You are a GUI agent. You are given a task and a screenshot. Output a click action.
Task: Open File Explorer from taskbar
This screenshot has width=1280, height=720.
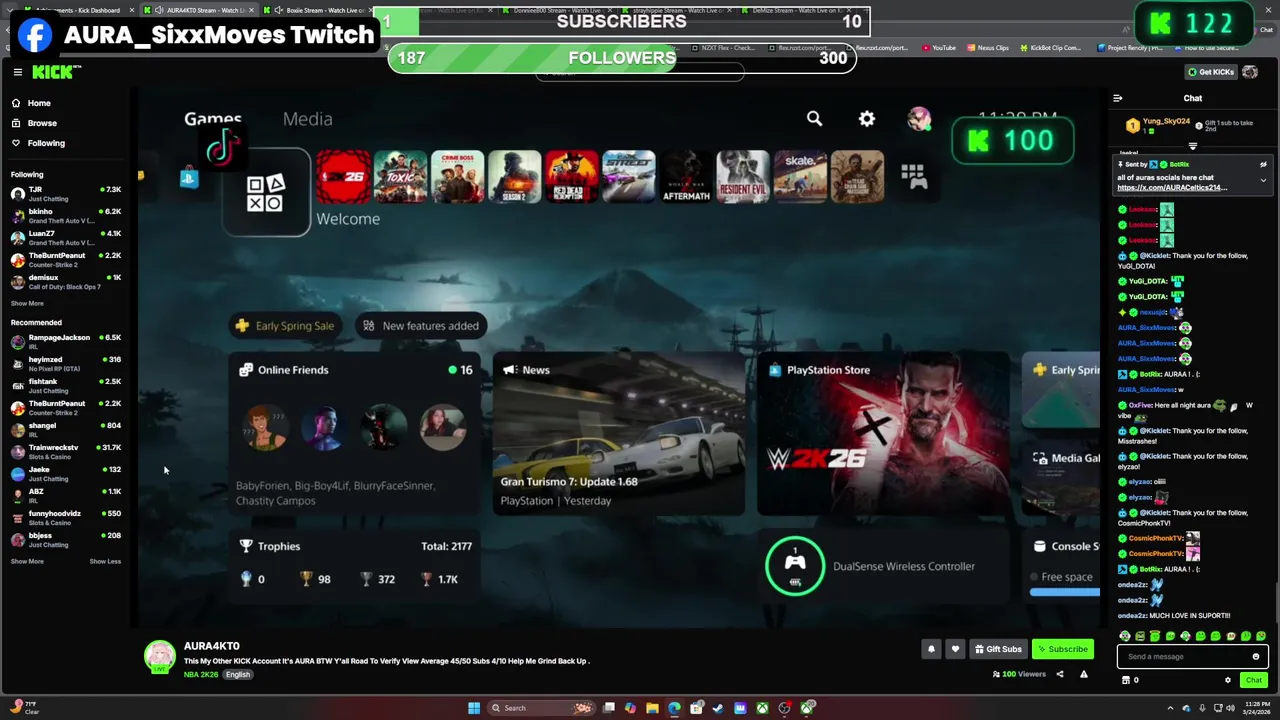pos(652,708)
